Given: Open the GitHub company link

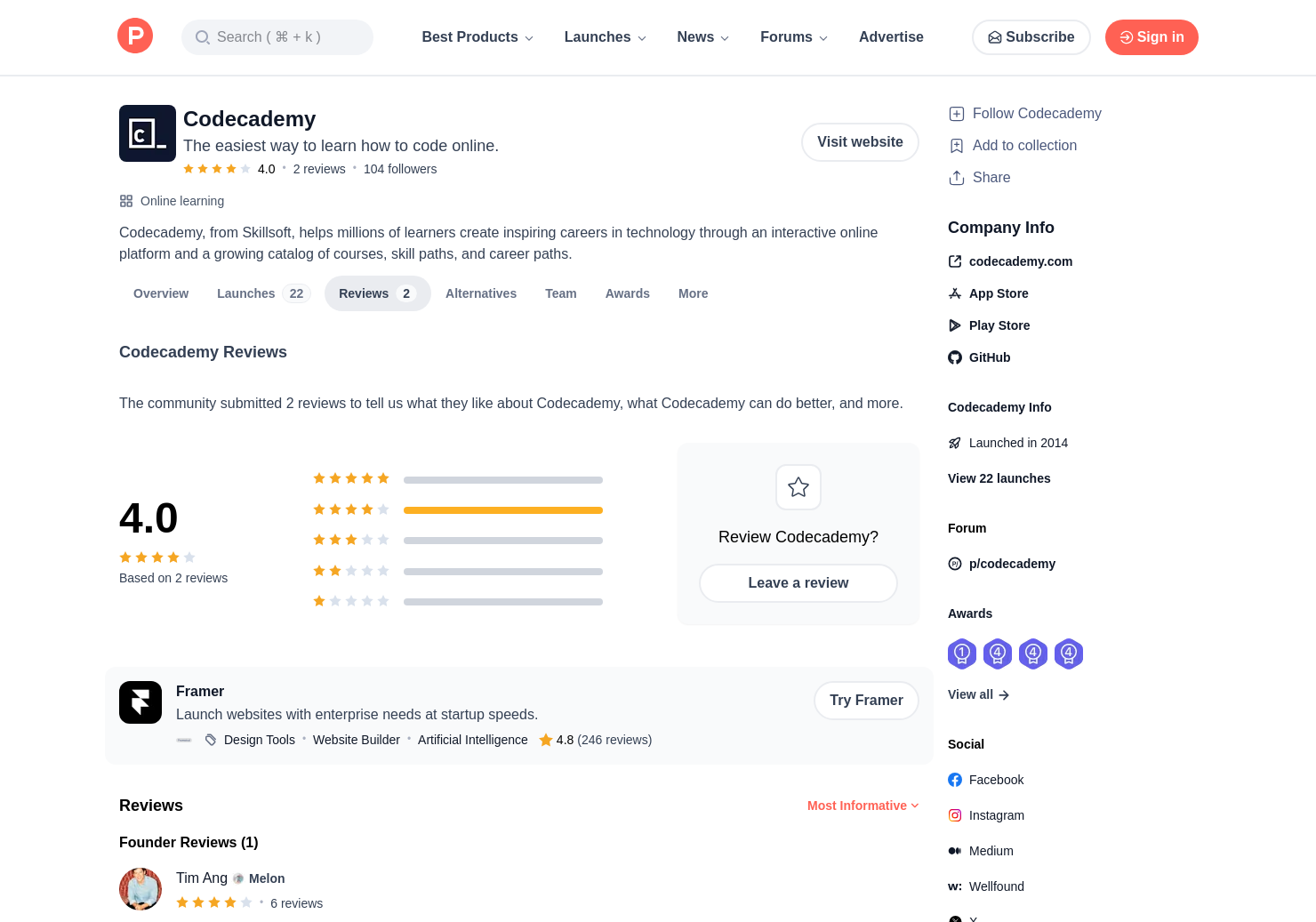Looking at the screenshot, I should pos(979,357).
